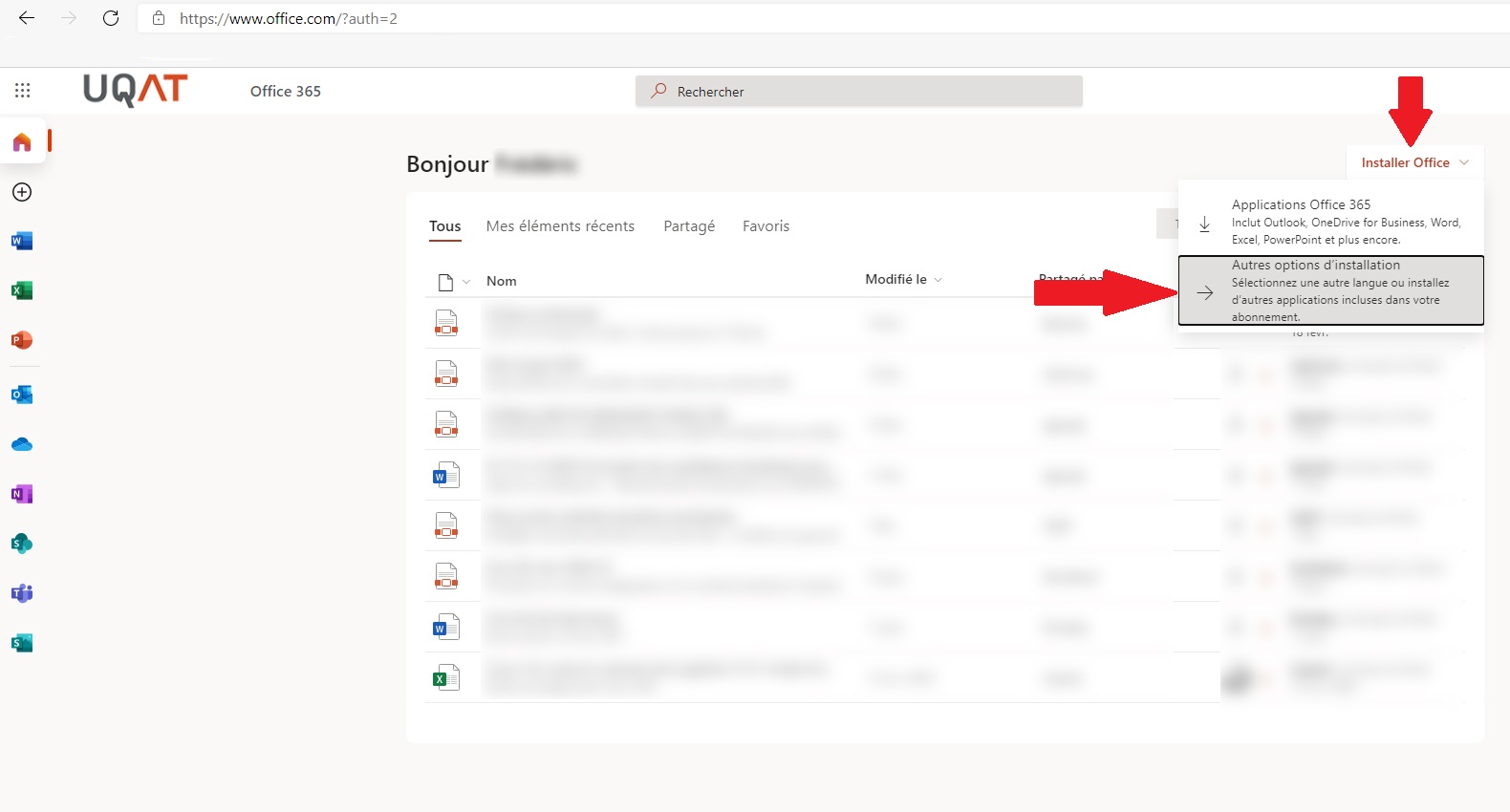1510x812 pixels.
Task: Choose Autres options d'installation menu entry
Action: tap(1330, 290)
